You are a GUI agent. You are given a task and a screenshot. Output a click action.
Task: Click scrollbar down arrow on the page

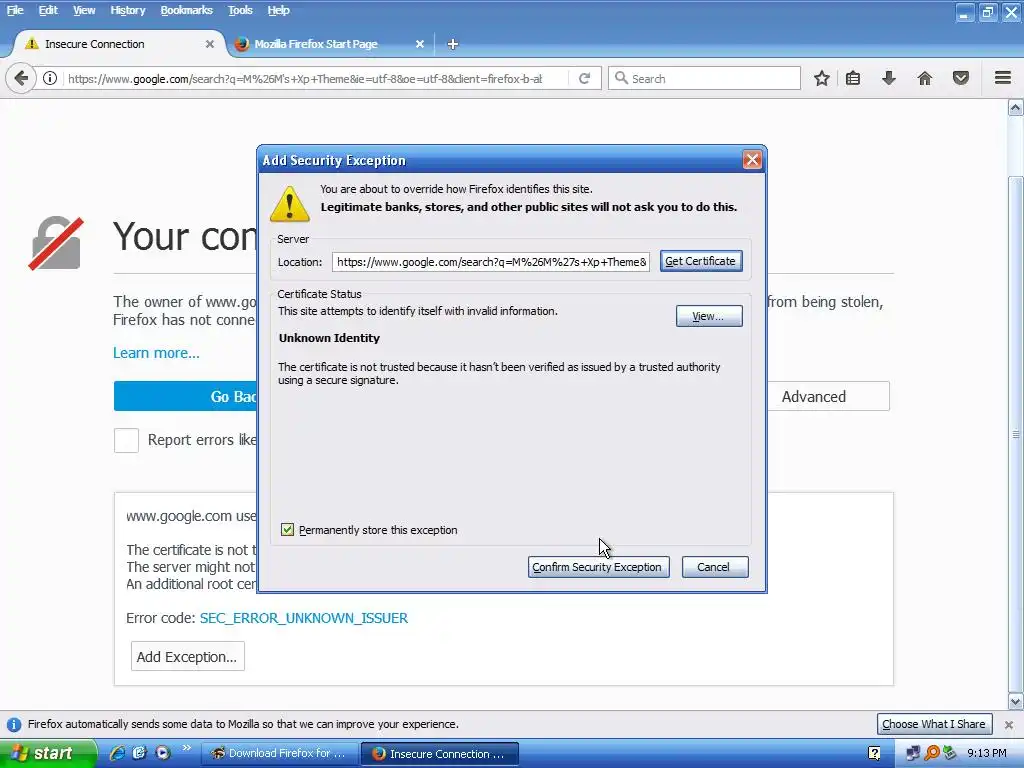pos(1016,703)
